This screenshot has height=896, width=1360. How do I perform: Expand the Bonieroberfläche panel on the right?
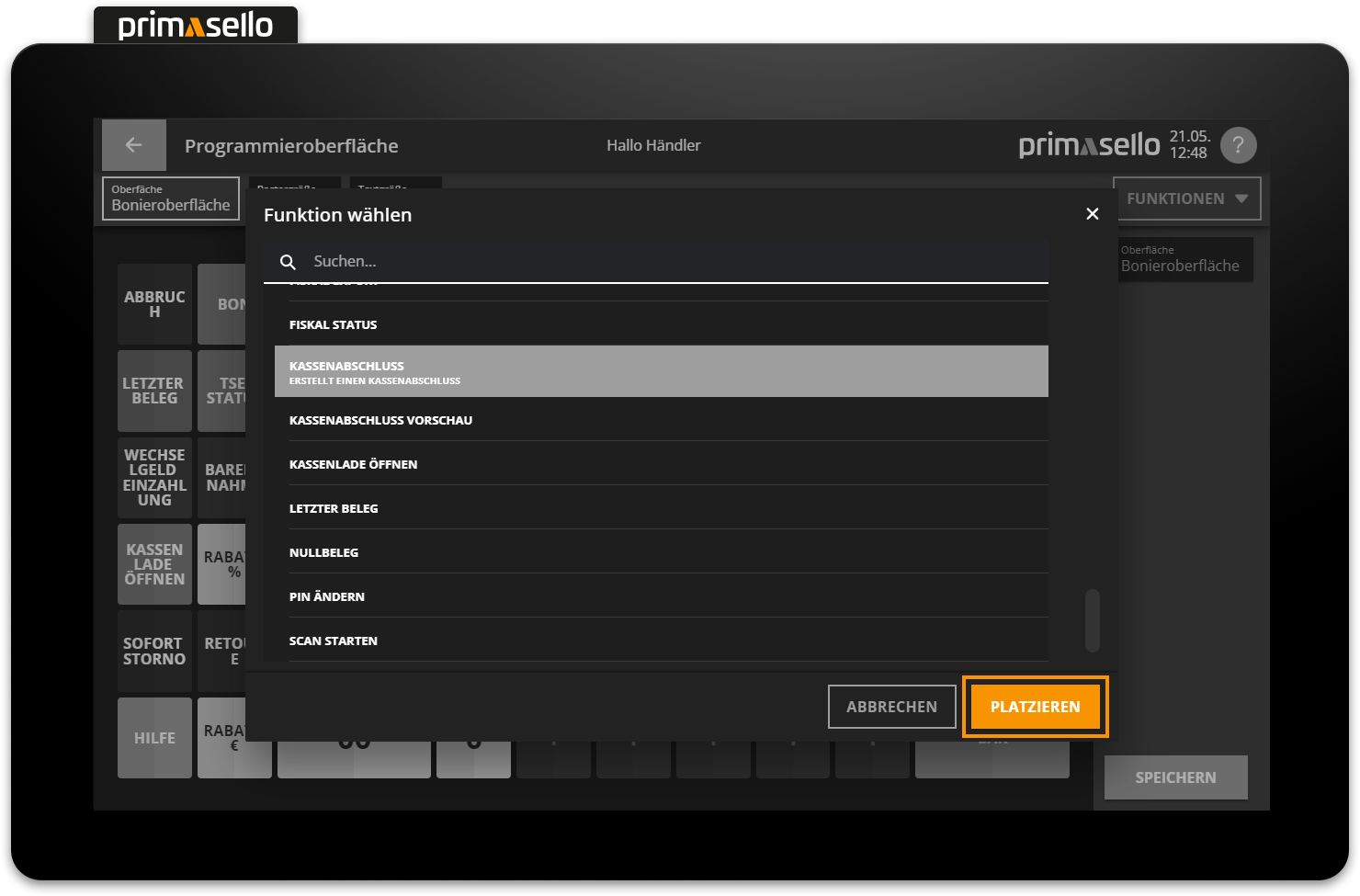[x=1184, y=259]
